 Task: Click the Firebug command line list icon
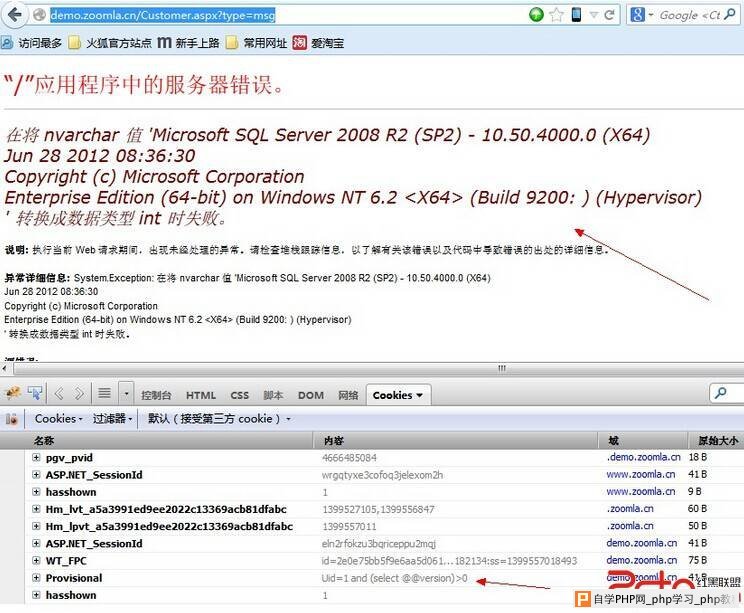pyautogui.click(x=104, y=393)
